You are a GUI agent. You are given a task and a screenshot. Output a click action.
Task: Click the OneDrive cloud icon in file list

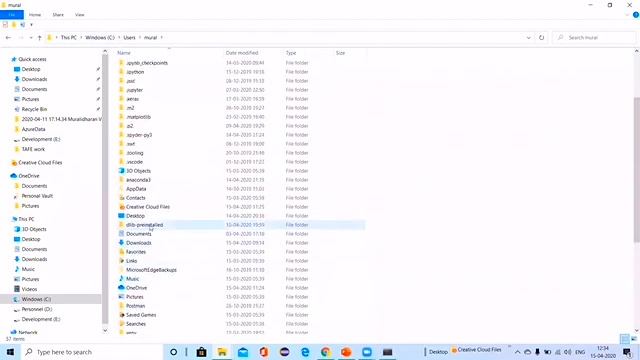pos(121,287)
